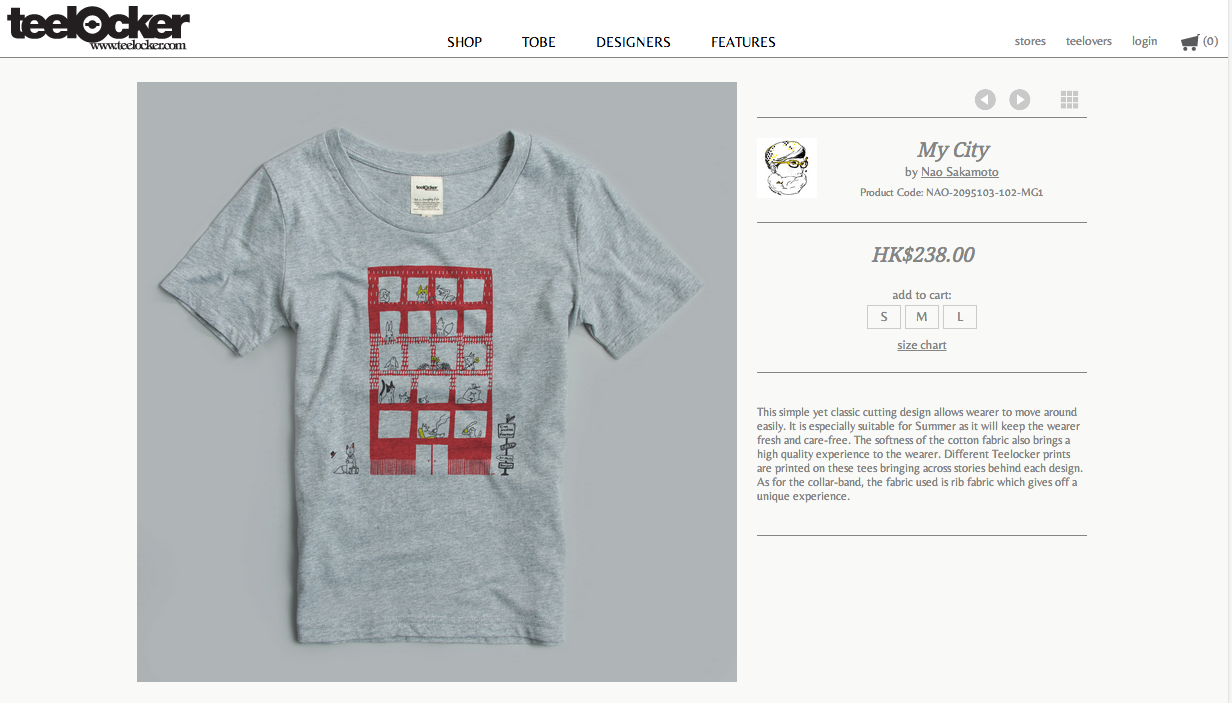Open the shopping cart icon
Screen dimensions: 1232x703
coord(1190,42)
